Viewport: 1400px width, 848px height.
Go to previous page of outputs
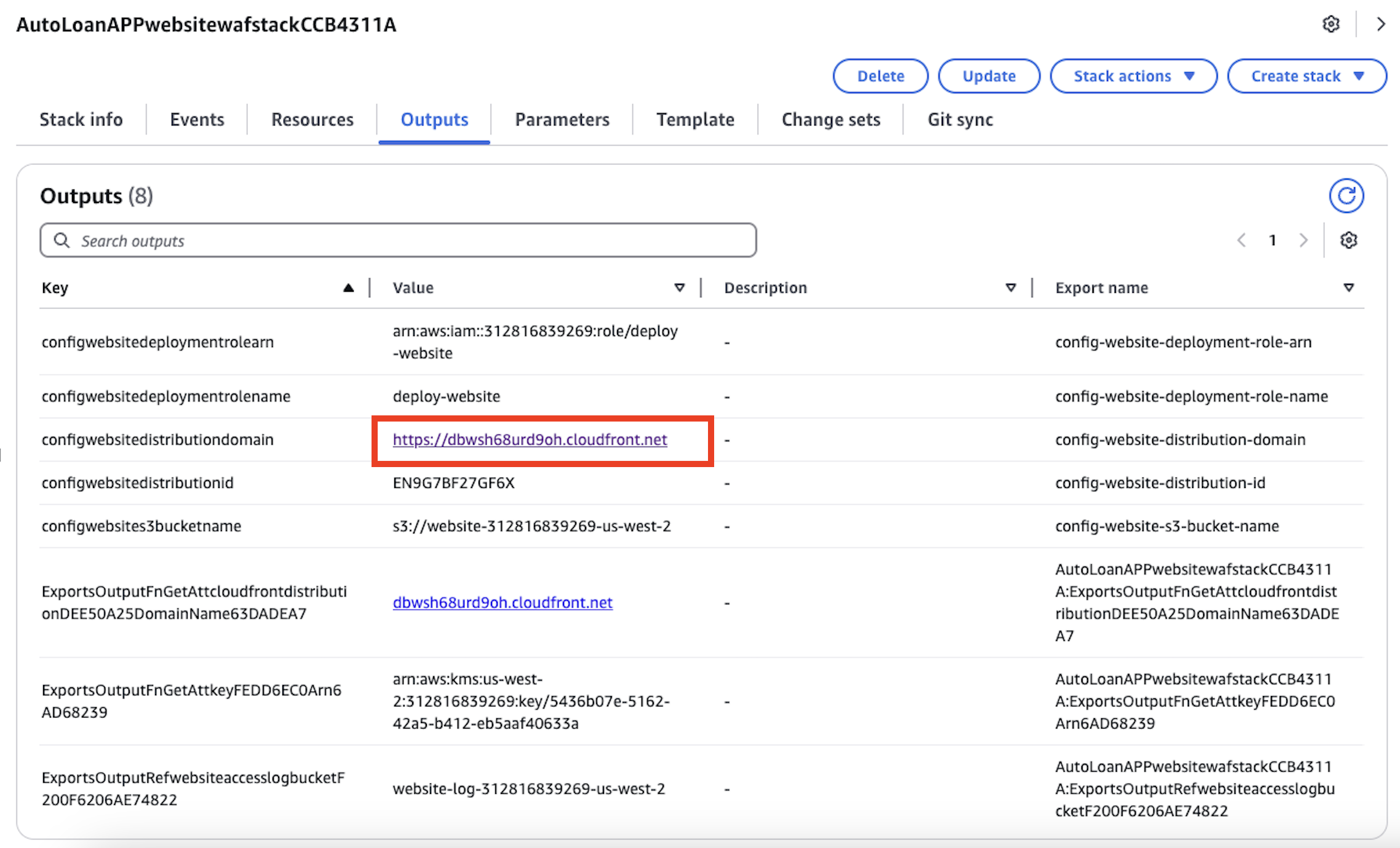pos(1241,240)
